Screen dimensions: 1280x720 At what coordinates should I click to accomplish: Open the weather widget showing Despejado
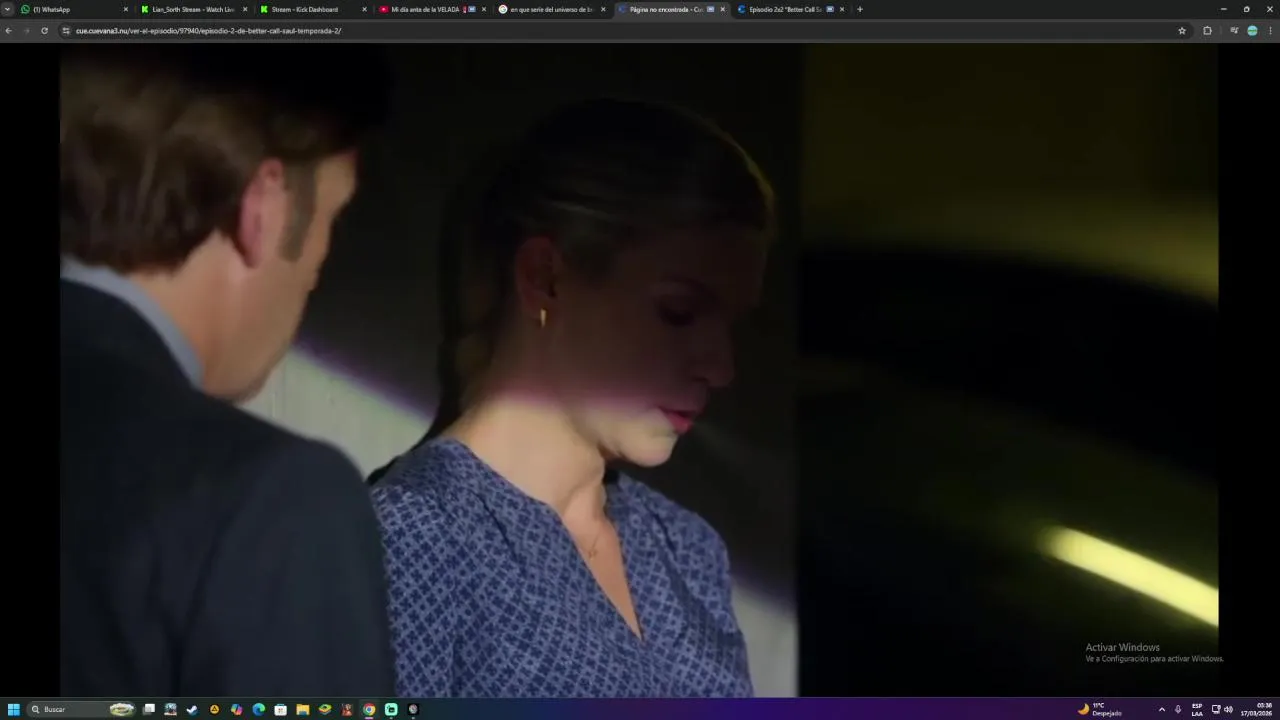pos(1100,709)
